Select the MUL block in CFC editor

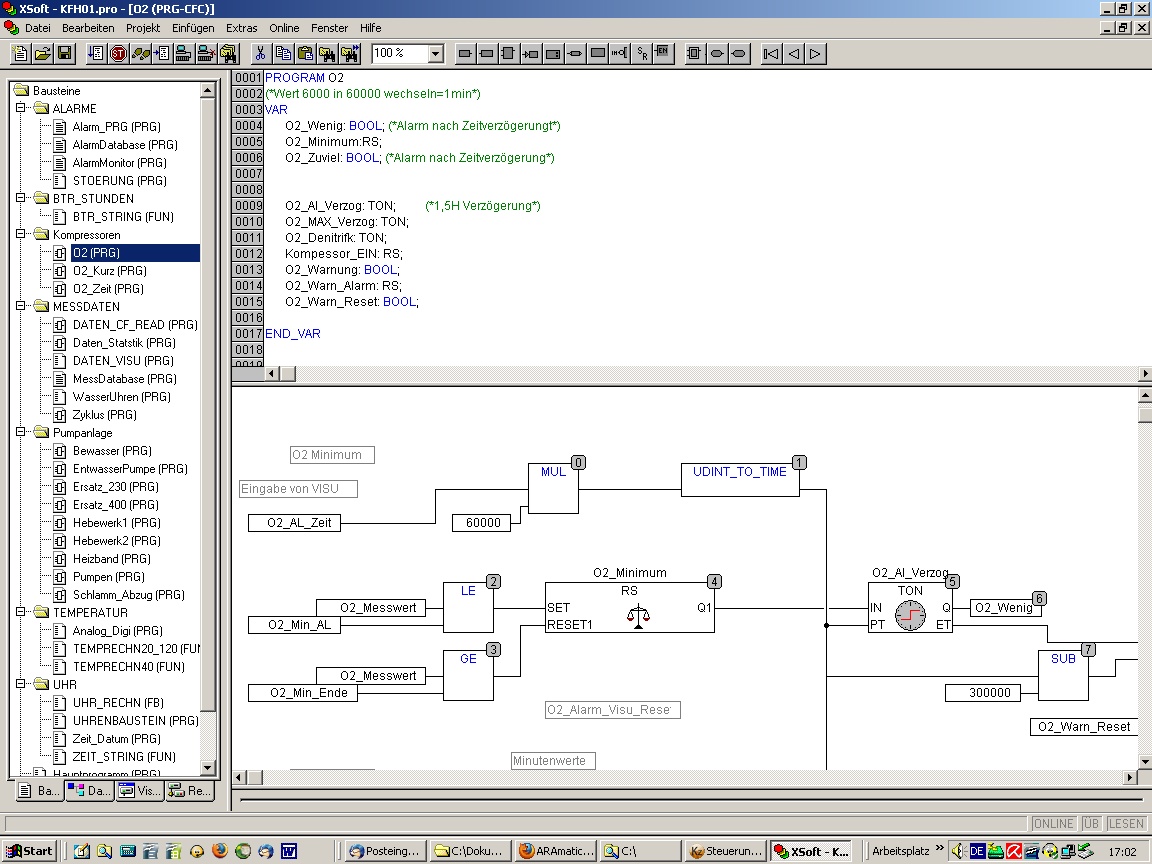pyautogui.click(x=553, y=488)
